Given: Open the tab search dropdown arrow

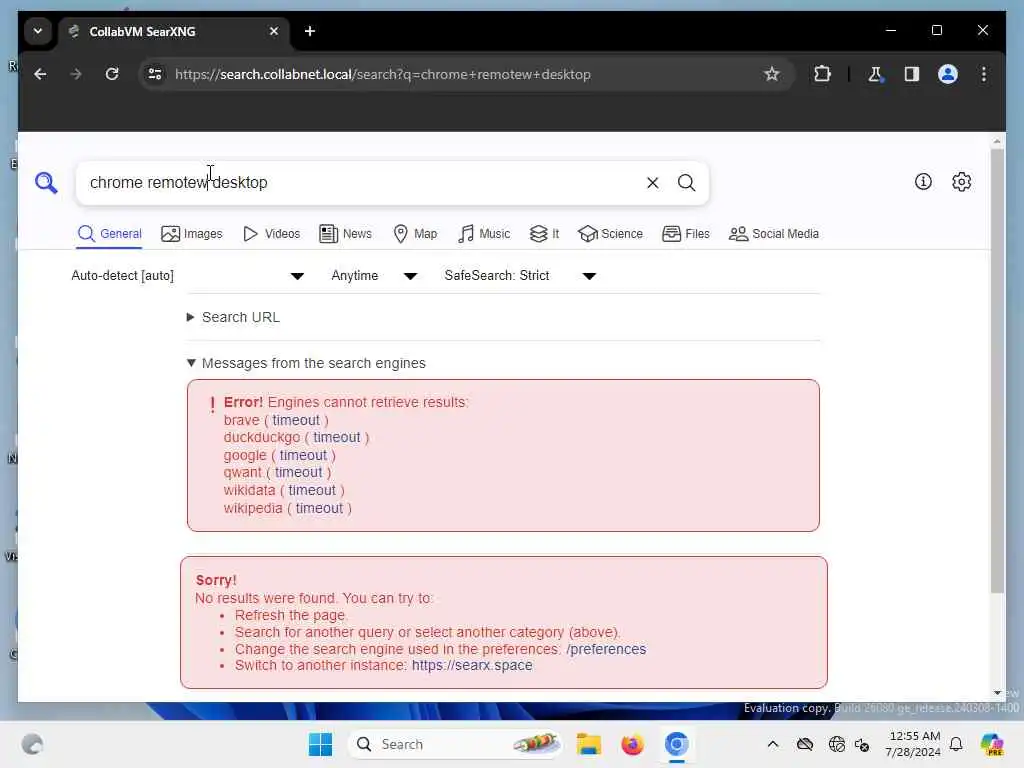Looking at the screenshot, I should coord(38,31).
